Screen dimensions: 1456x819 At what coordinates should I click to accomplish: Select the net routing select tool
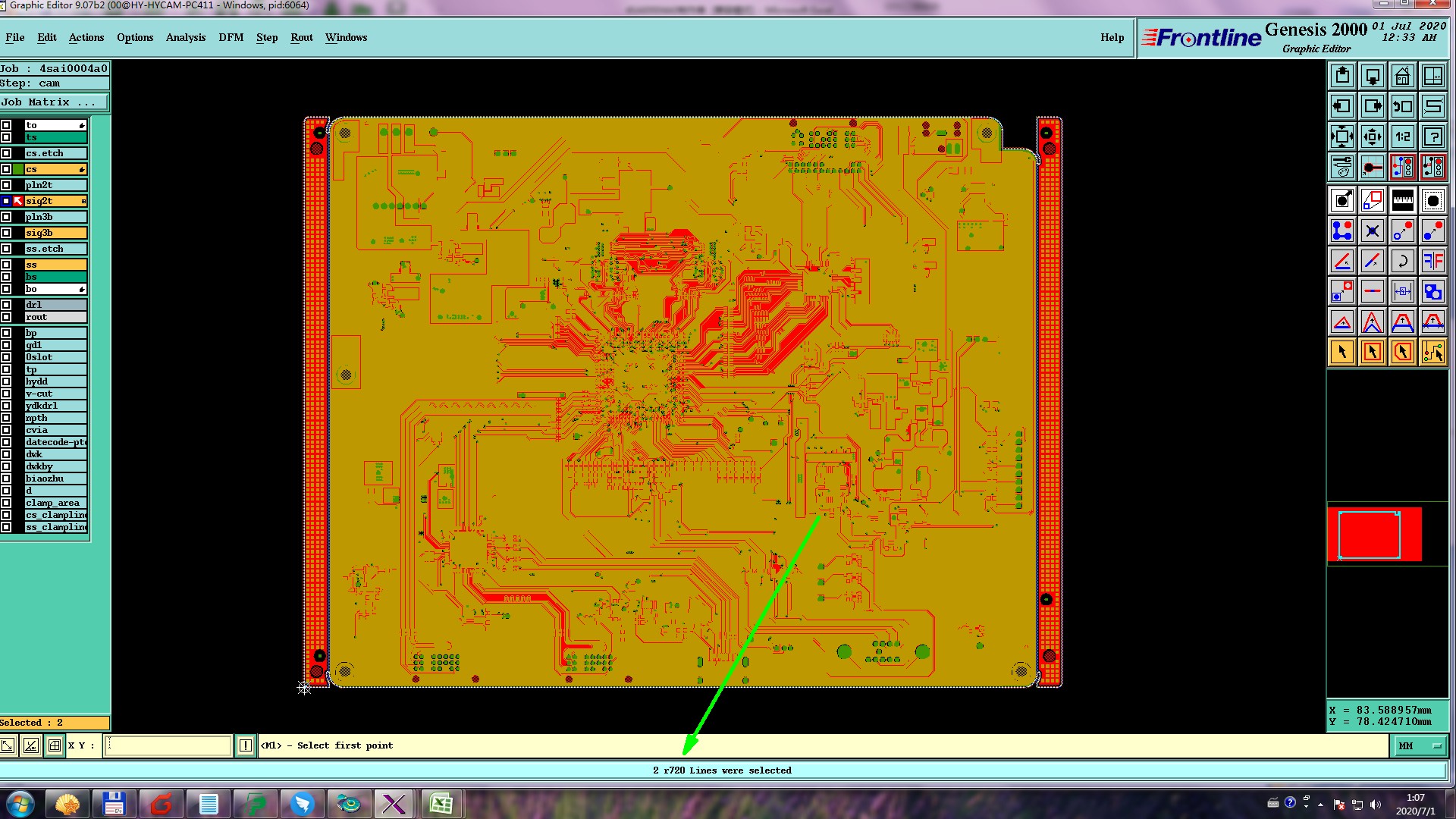click(1432, 352)
